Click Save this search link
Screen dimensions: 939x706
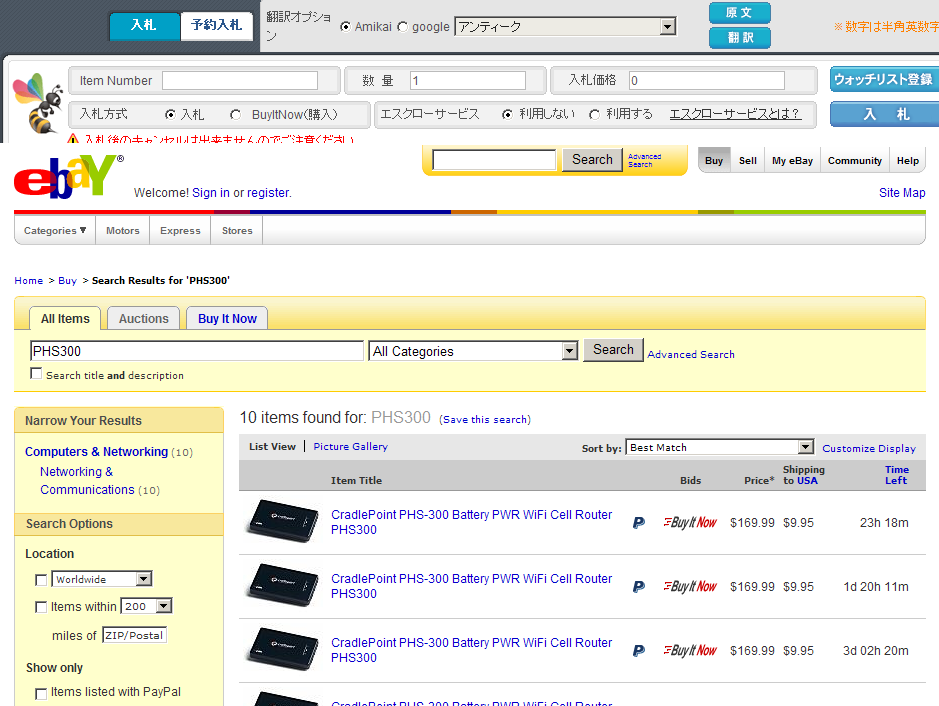(485, 419)
